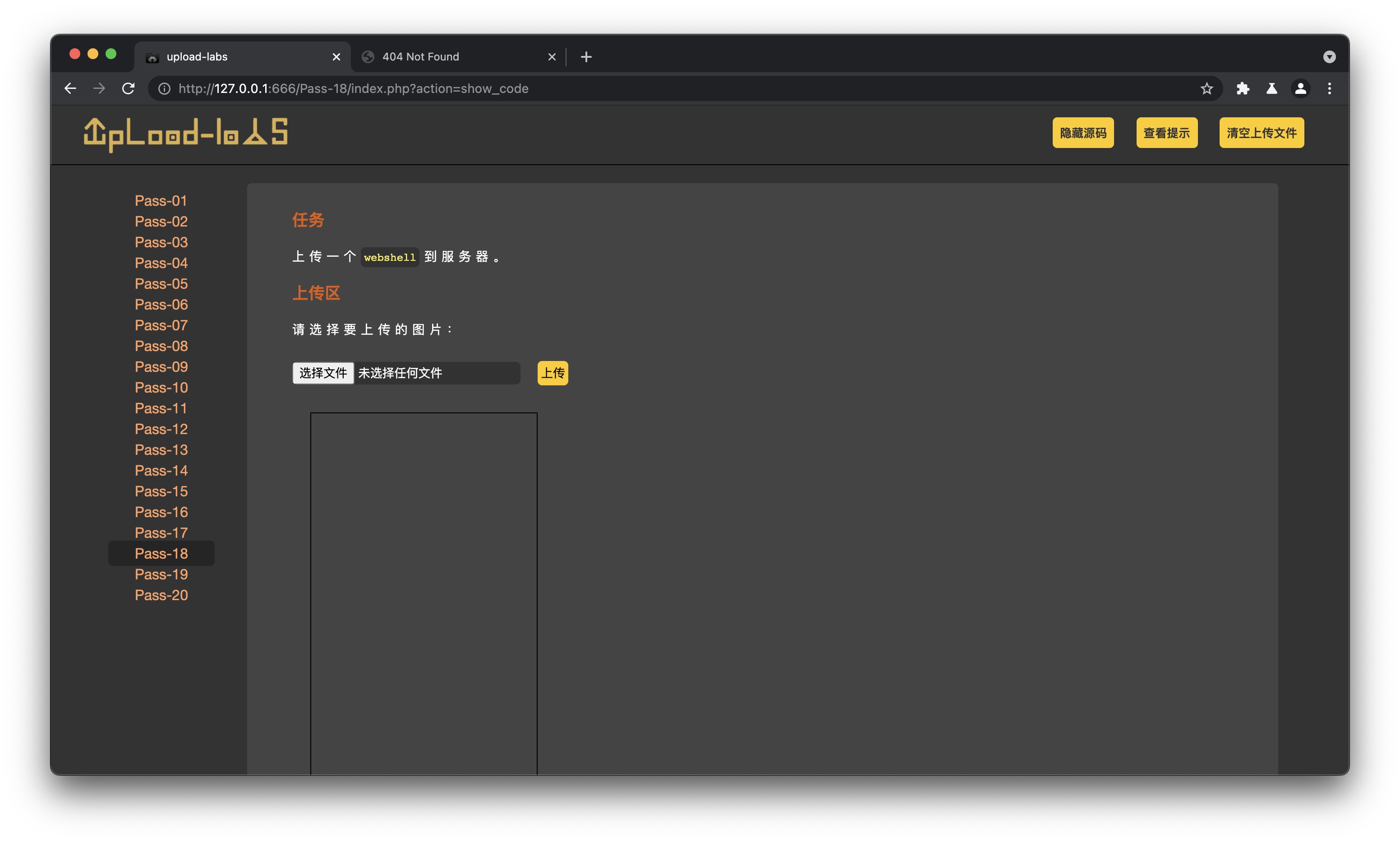Open the Chrome three-dot menu
The width and height of the screenshot is (1400, 842).
[1329, 88]
